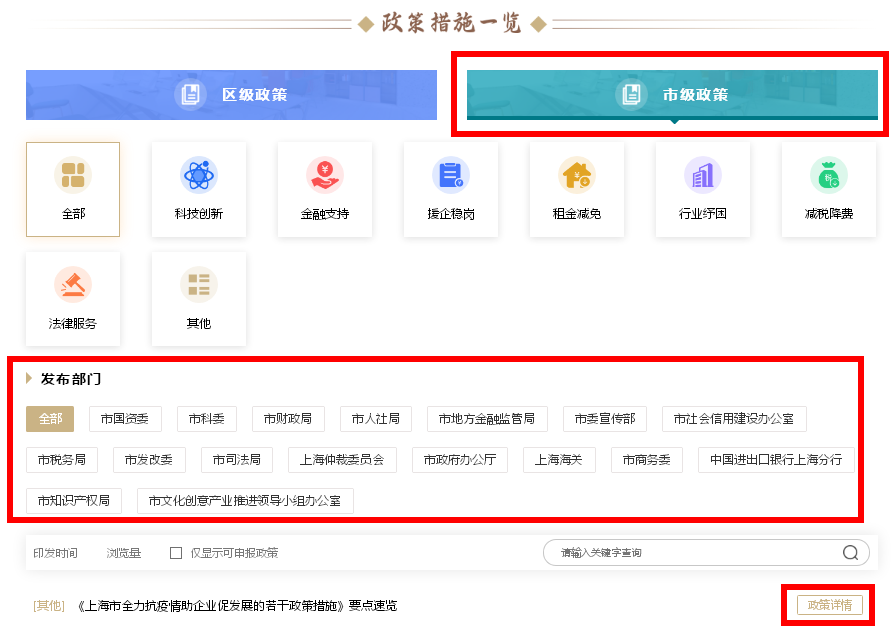
Task: Switch to 市级政策 tab
Action: click(x=672, y=95)
